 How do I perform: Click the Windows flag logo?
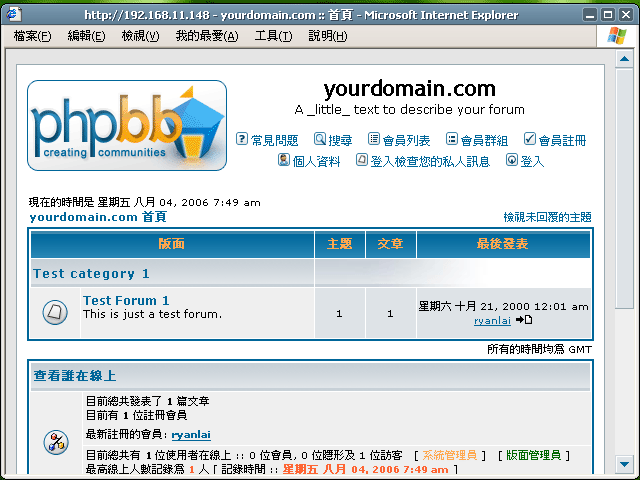pos(616,36)
